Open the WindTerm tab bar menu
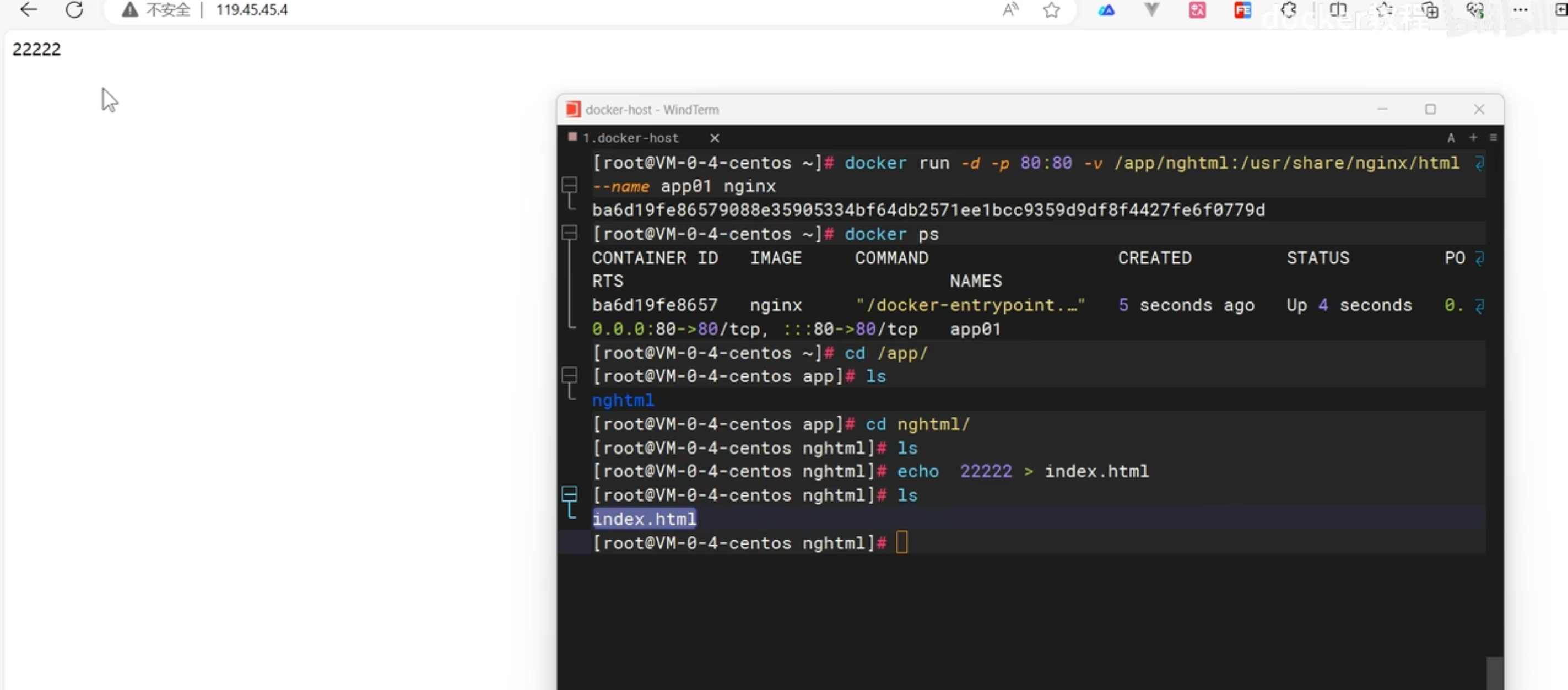This screenshot has height=690, width=1568. click(1493, 138)
